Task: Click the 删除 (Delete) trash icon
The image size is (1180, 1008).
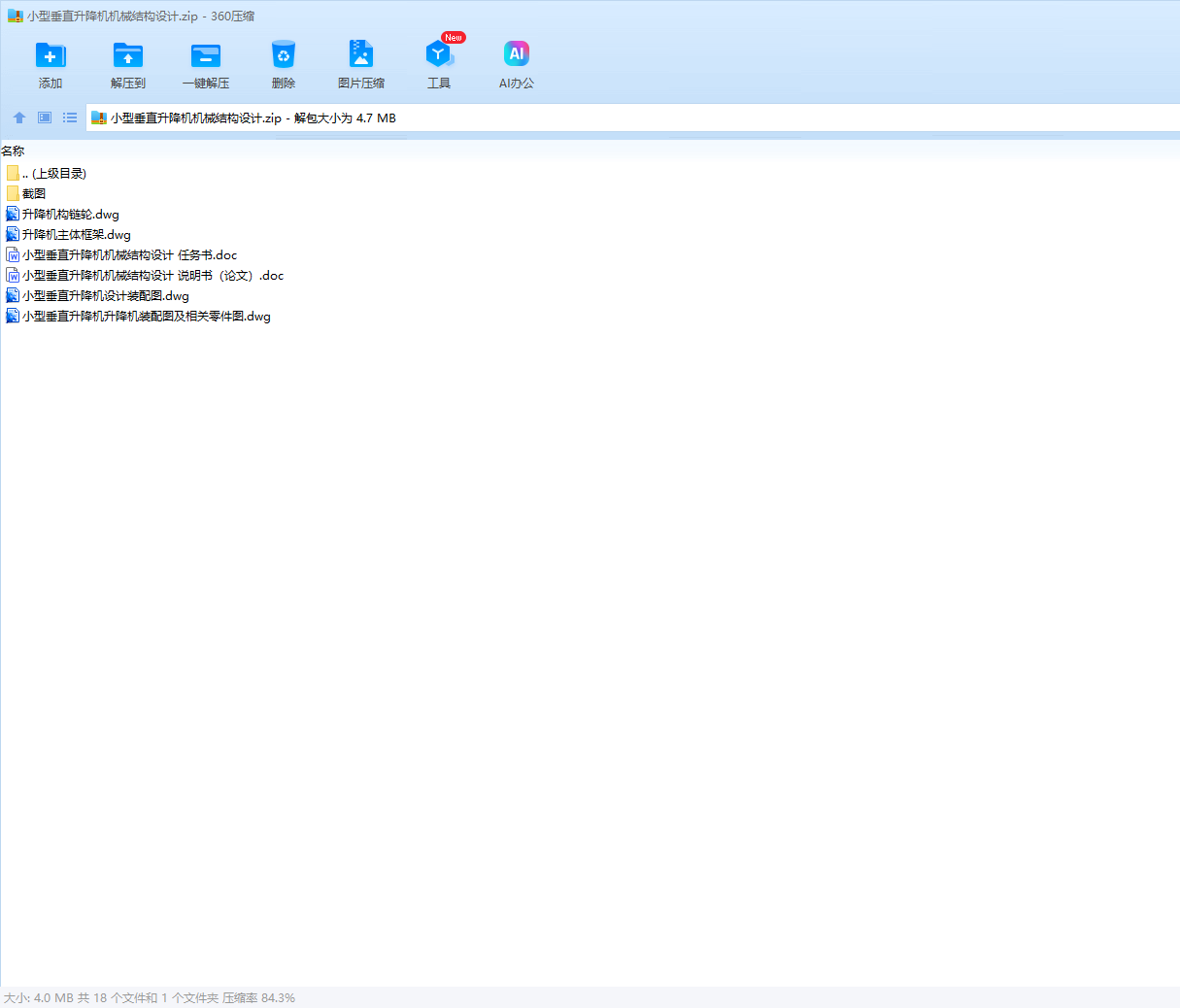Action: [284, 55]
